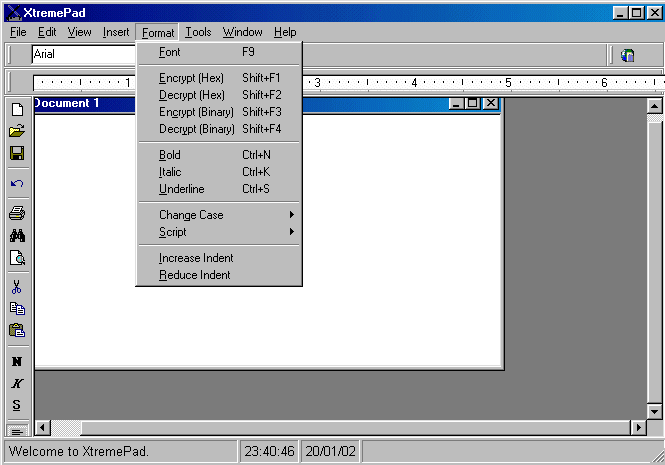Screen dimensions: 665x465
Task: Click the XtremePad title bar app icon
Action: [14, 13]
